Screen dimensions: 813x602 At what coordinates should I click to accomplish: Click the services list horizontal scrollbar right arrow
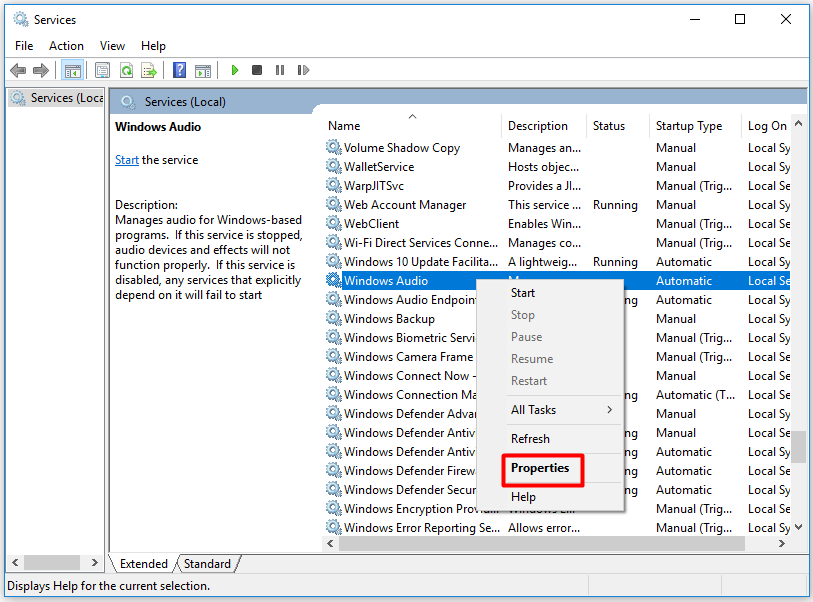pyautogui.click(x=782, y=543)
